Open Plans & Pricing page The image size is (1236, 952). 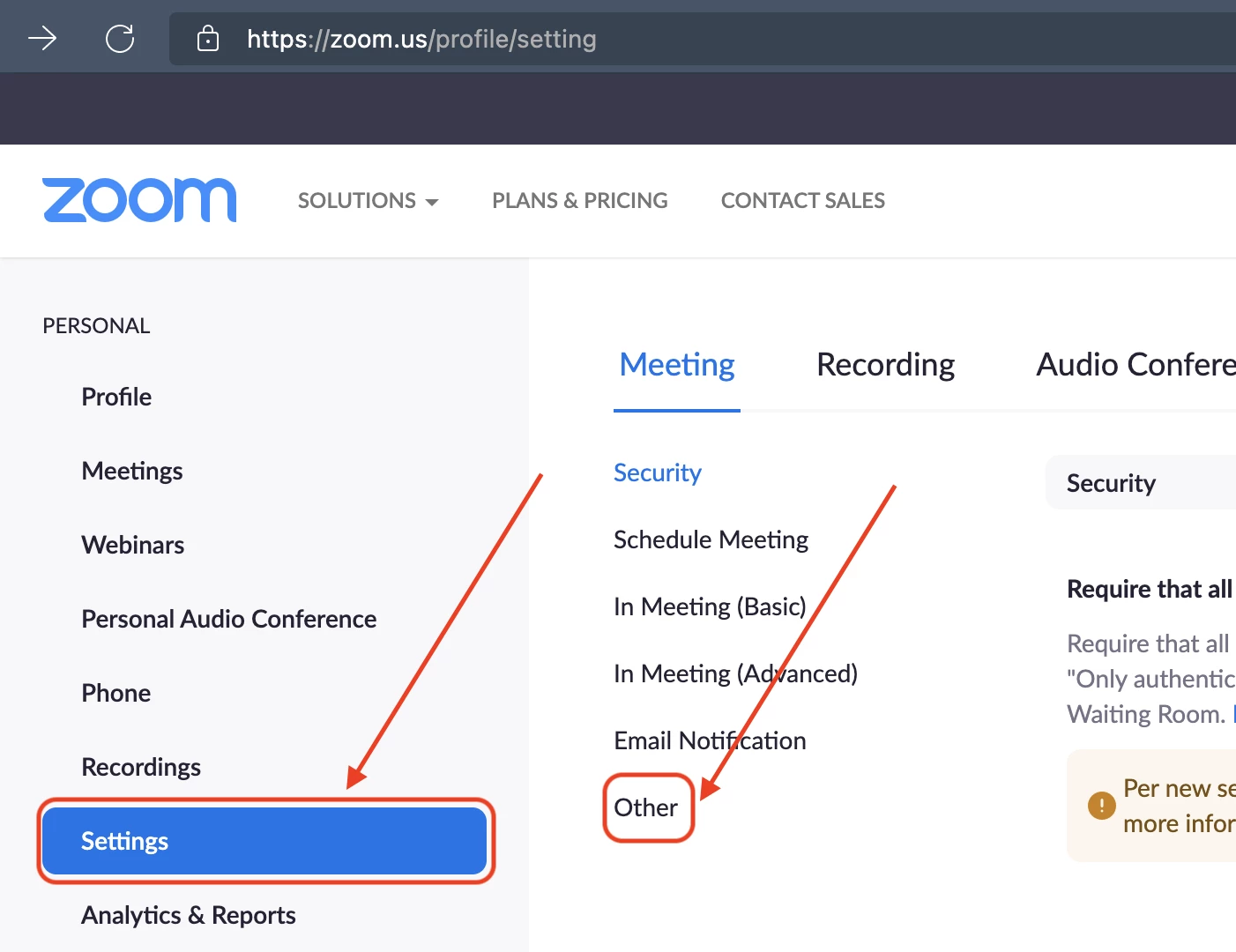580,201
